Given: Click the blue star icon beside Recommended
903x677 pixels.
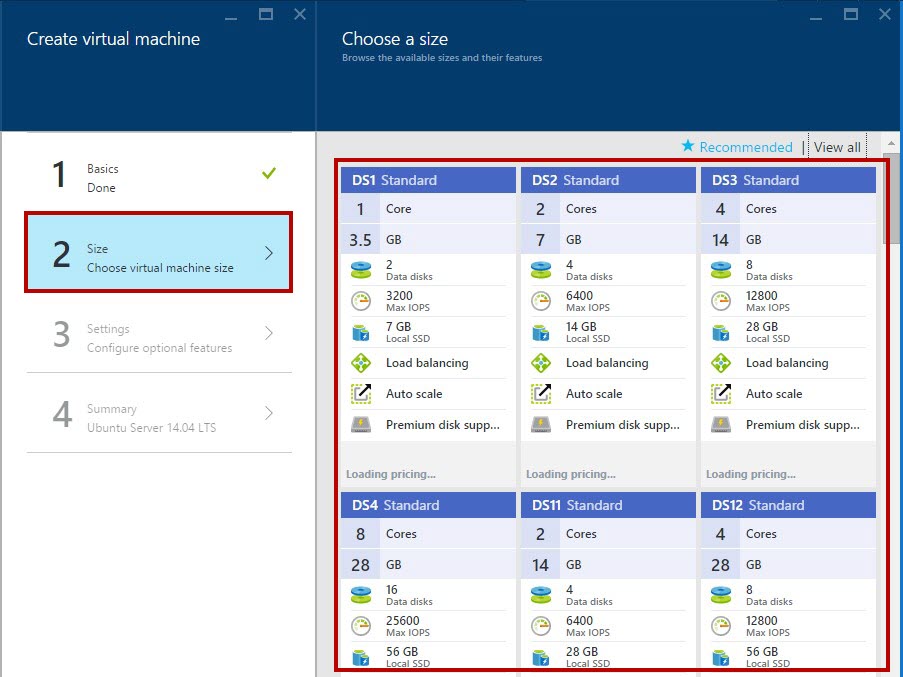Looking at the screenshot, I should 688,146.
